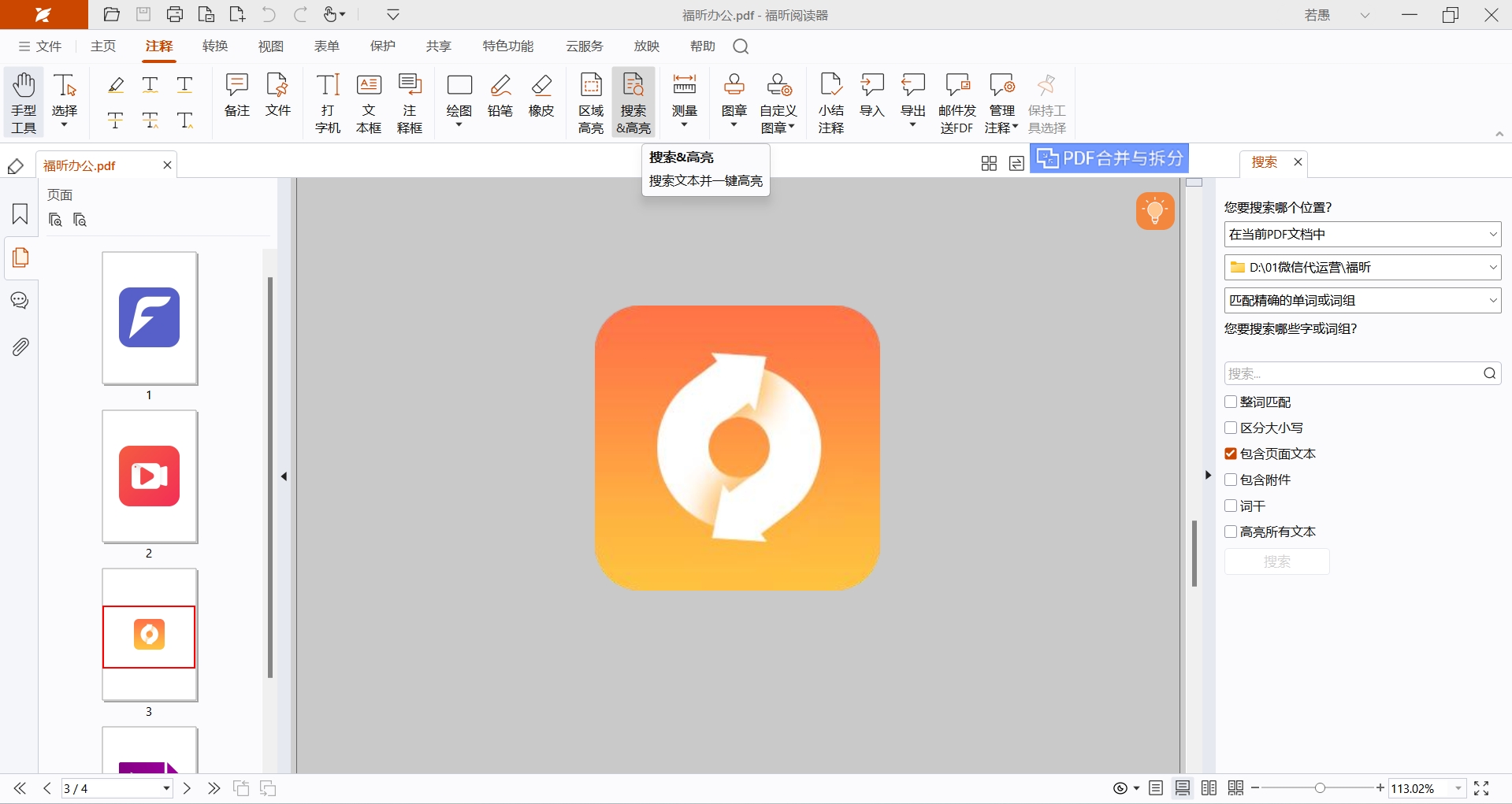Switch to the 保护 ribbon tab

[x=383, y=46]
